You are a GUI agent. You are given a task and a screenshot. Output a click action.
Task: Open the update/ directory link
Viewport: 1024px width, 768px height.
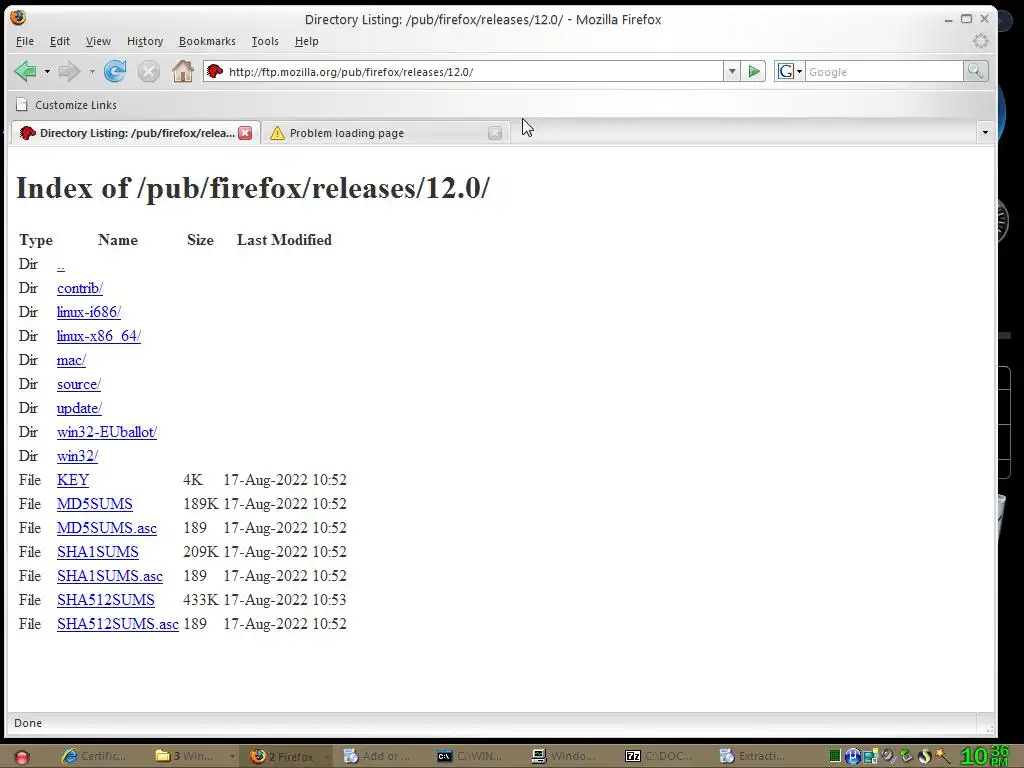point(79,408)
